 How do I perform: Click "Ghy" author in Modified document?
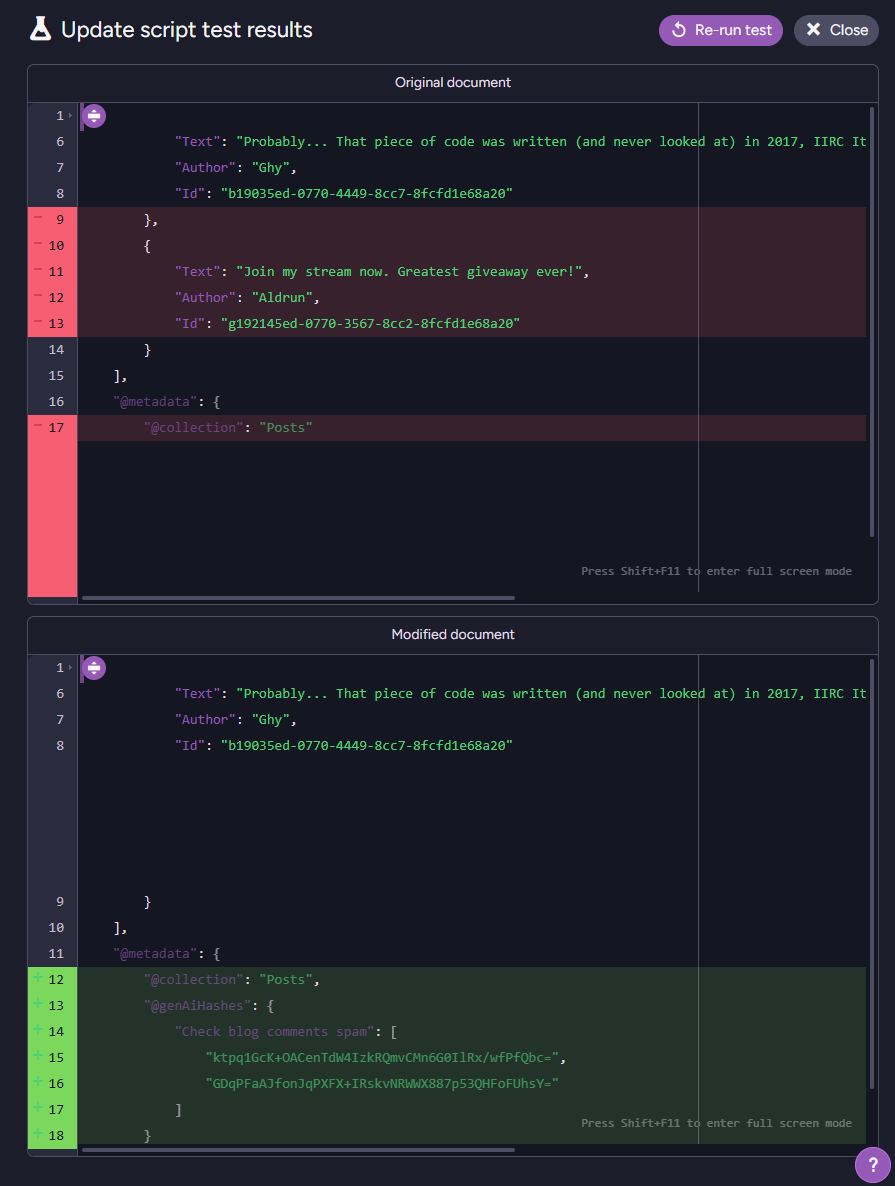270,720
